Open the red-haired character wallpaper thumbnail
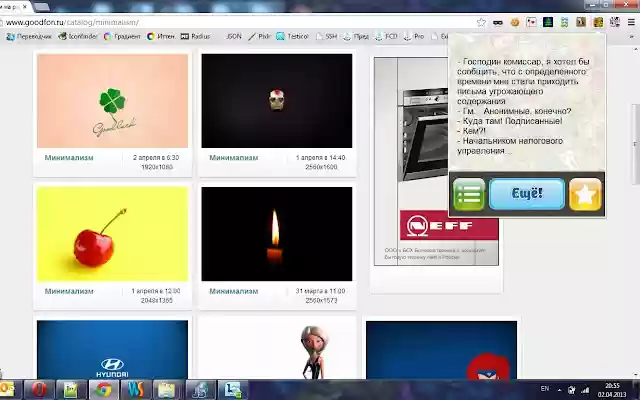640x400 pixels. (x=441, y=350)
